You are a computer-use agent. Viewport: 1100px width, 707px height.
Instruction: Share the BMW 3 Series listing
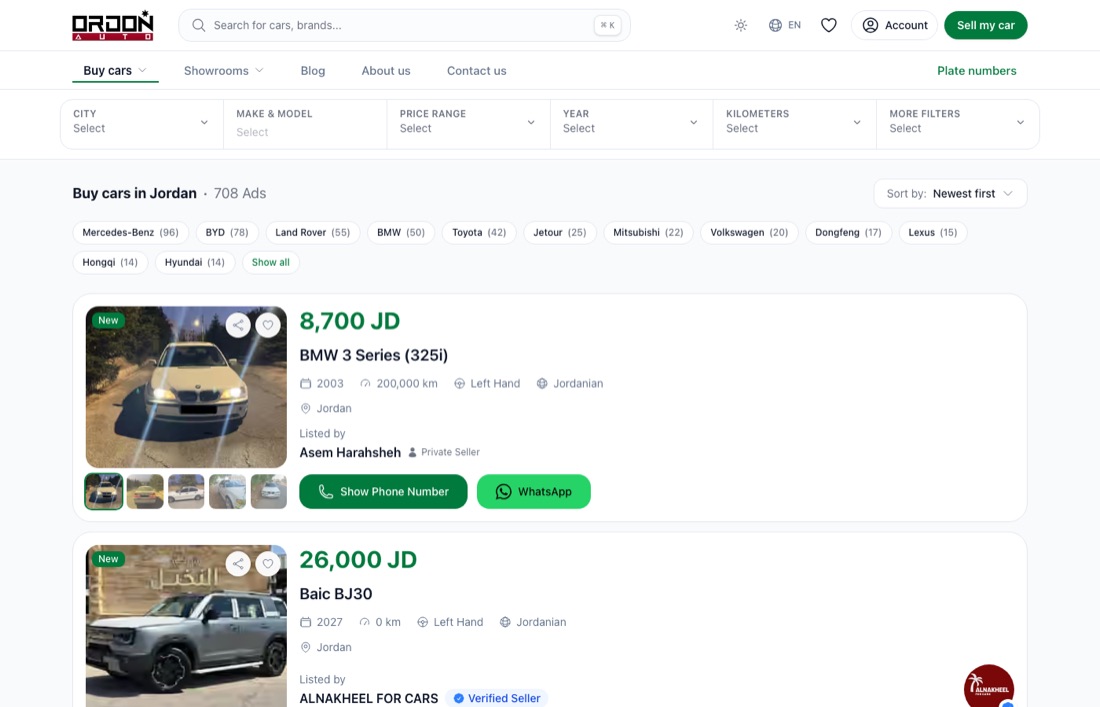[x=239, y=325]
